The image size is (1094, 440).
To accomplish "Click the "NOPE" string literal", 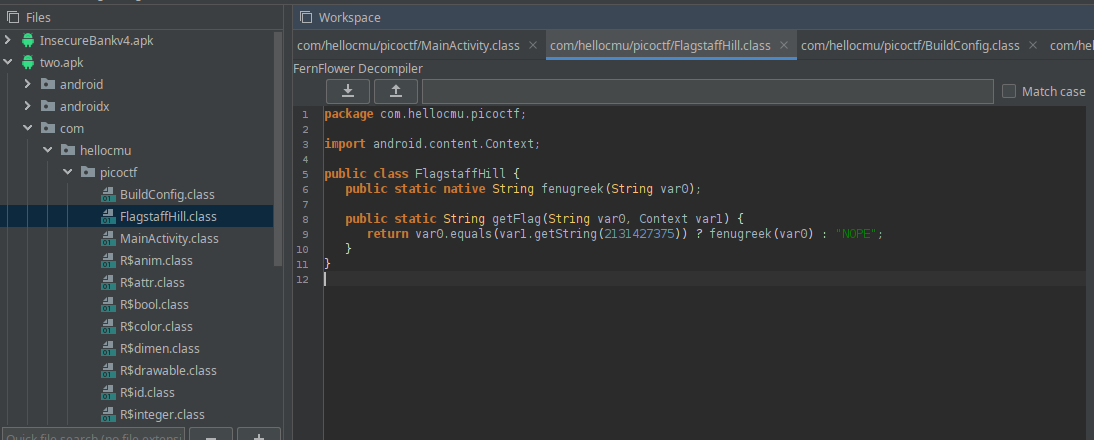I will 855,234.
